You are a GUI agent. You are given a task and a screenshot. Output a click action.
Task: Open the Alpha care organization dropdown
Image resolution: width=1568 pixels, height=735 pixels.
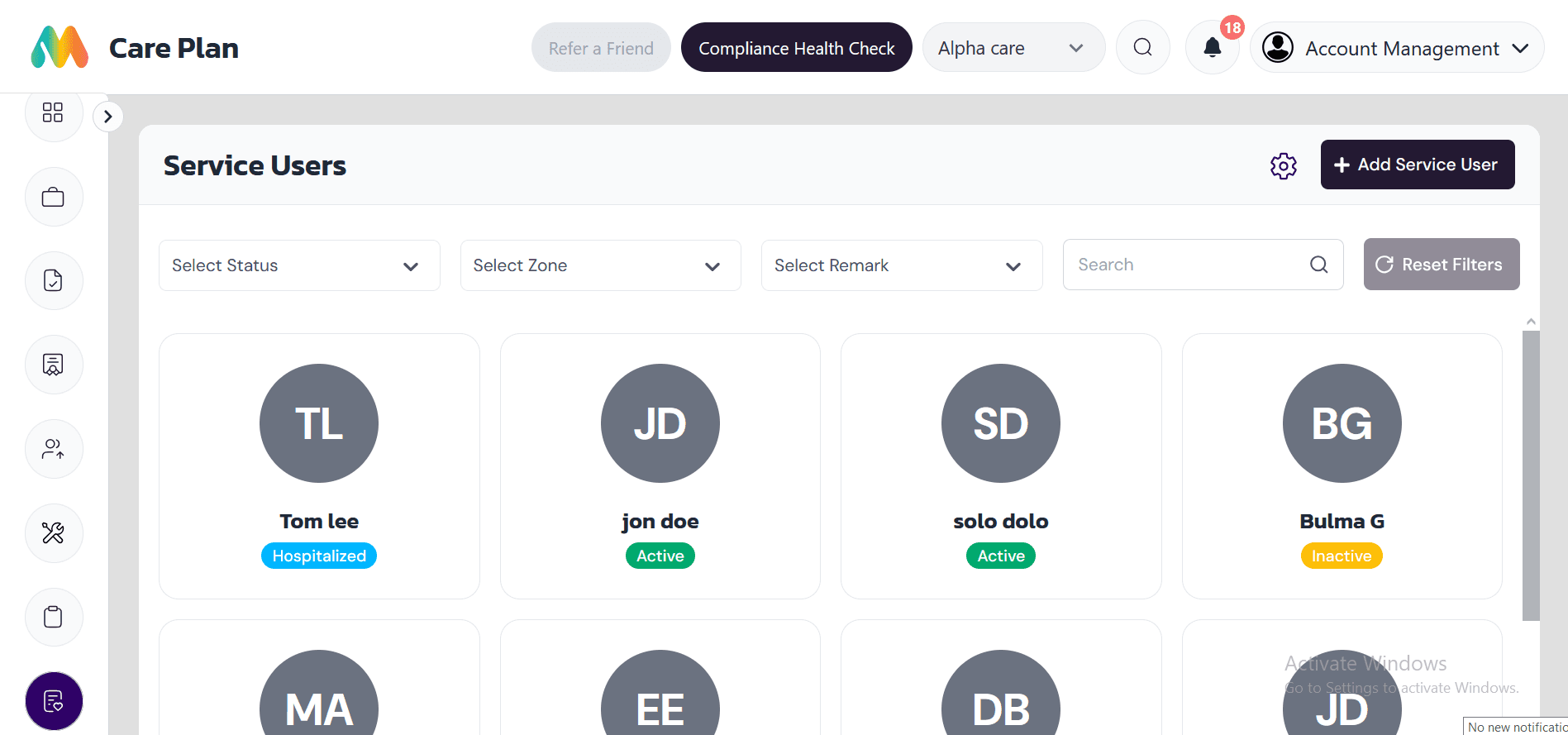pyautogui.click(x=1013, y=48)
